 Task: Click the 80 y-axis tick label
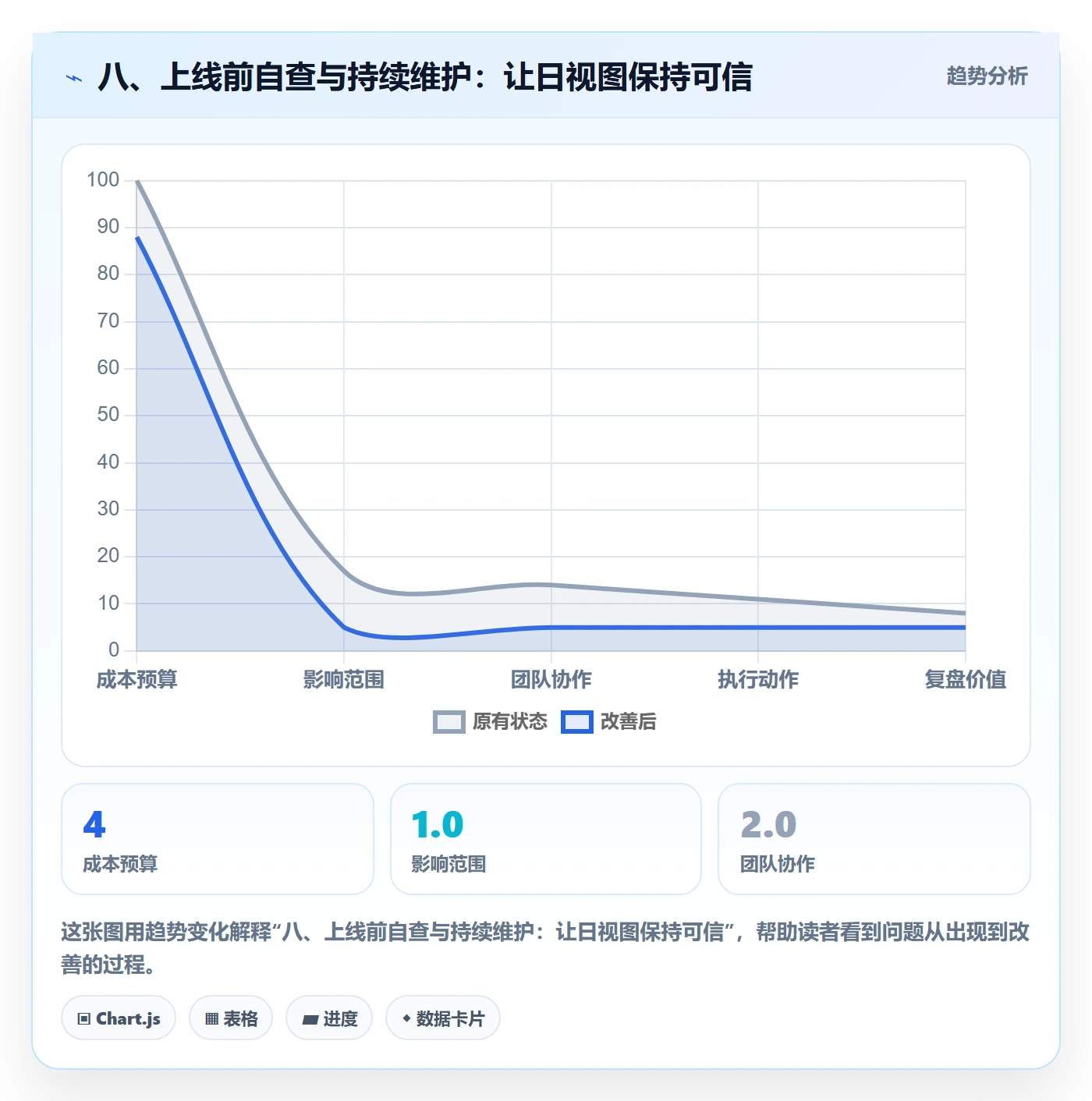point(108,274)
